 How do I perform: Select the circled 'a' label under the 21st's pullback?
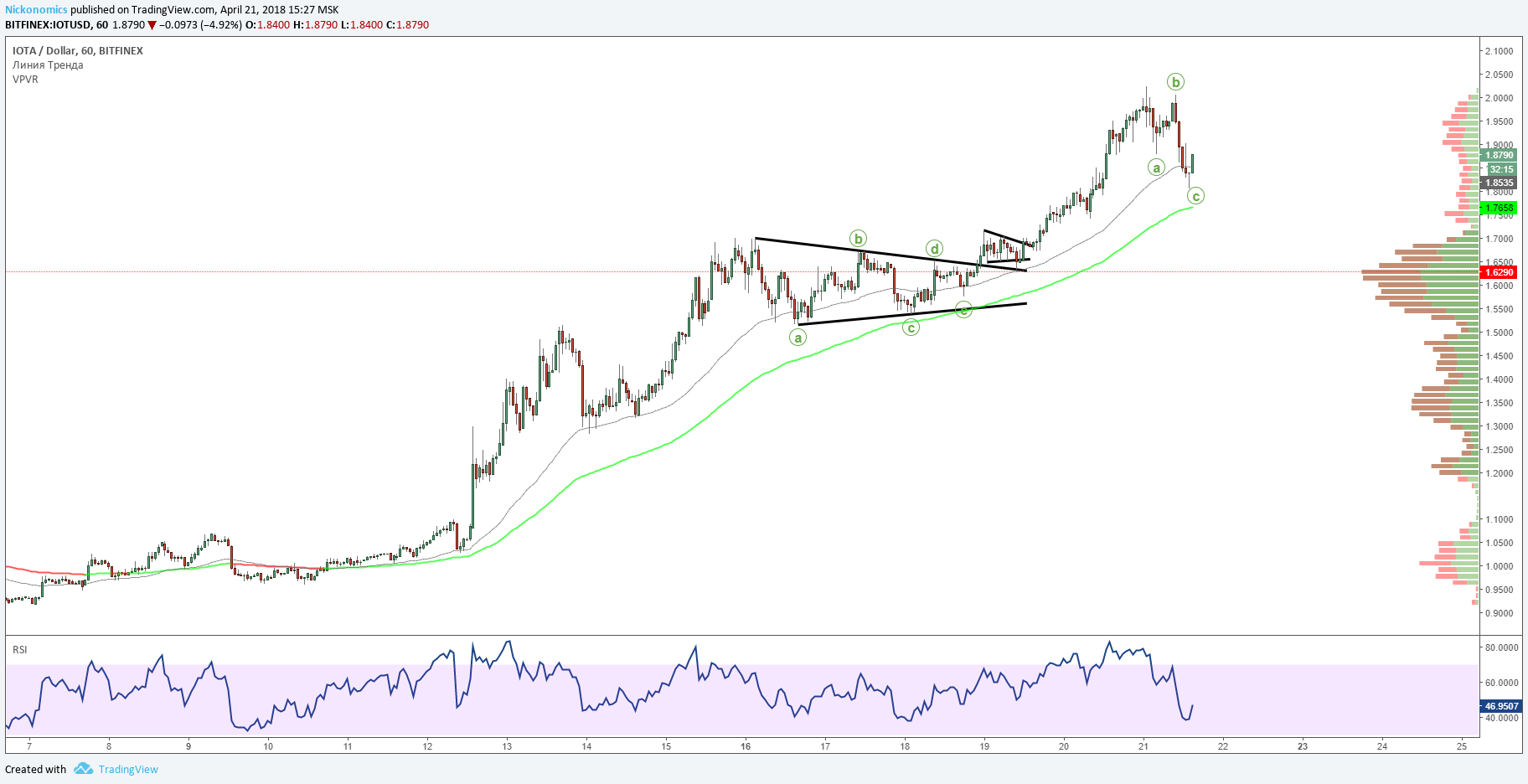coord(1157,168)
